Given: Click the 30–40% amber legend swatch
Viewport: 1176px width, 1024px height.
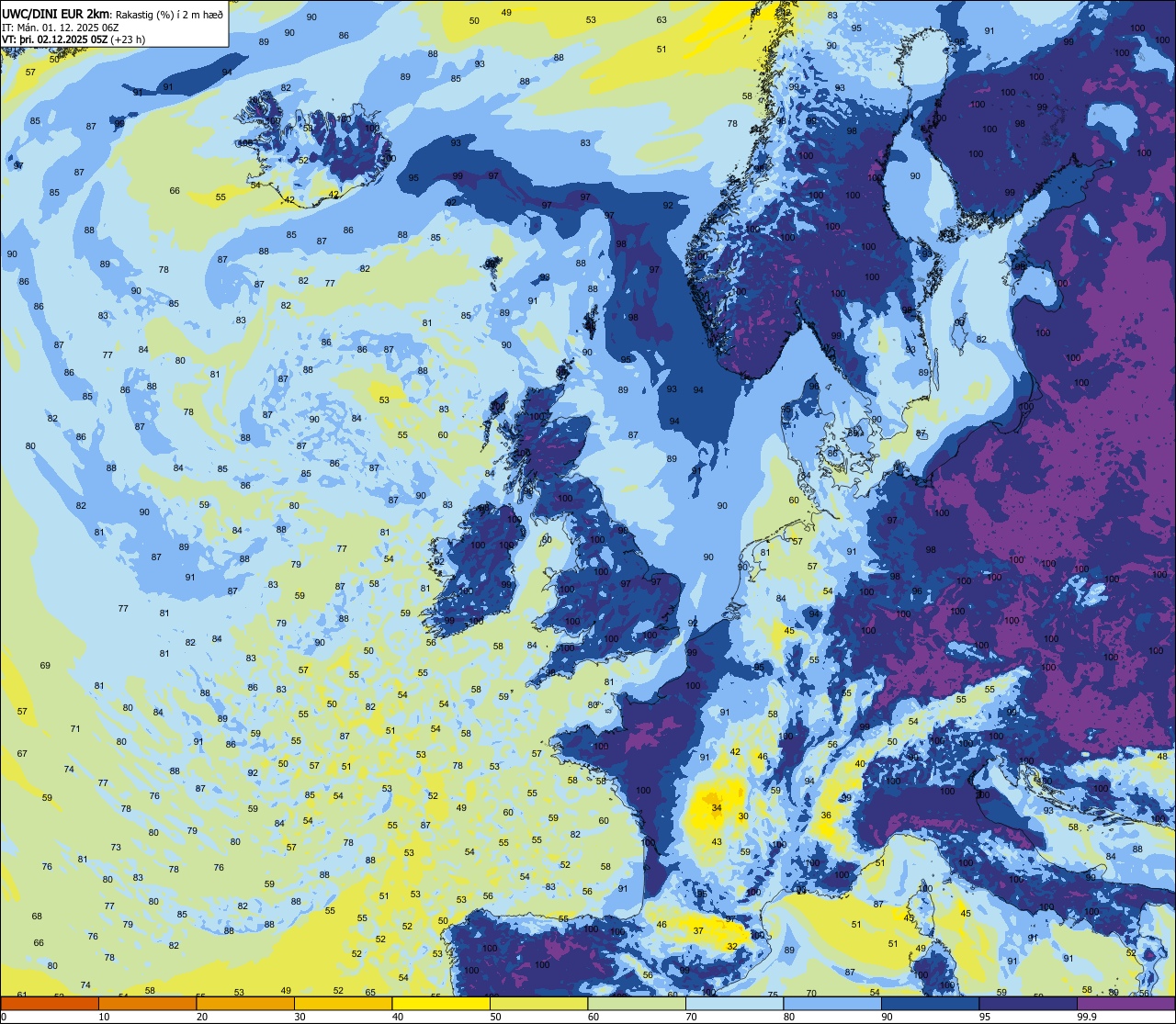Looking at the screenshot, I should 343,1003.
